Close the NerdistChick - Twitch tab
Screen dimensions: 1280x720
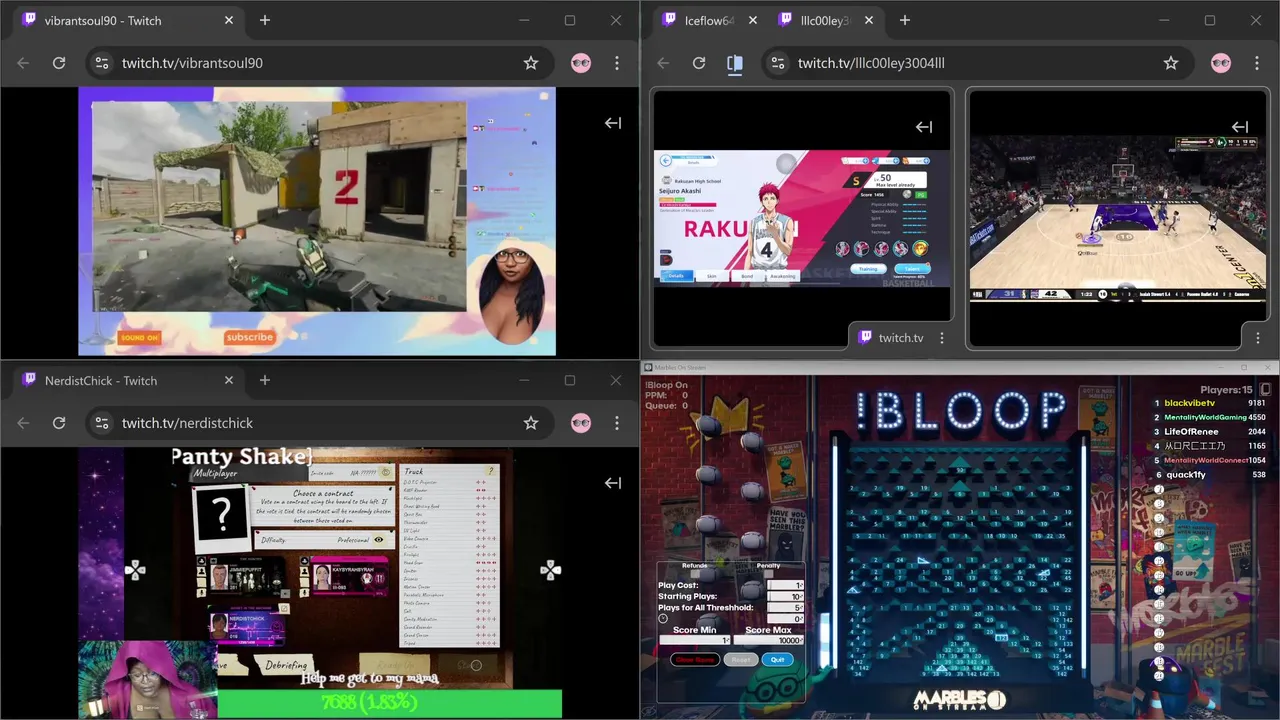(229, 380)
